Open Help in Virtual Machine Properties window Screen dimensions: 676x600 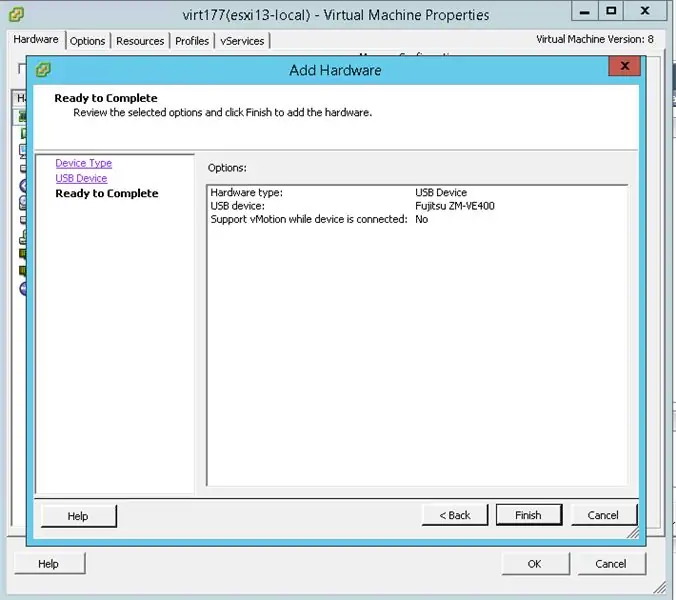pos(49,564)
